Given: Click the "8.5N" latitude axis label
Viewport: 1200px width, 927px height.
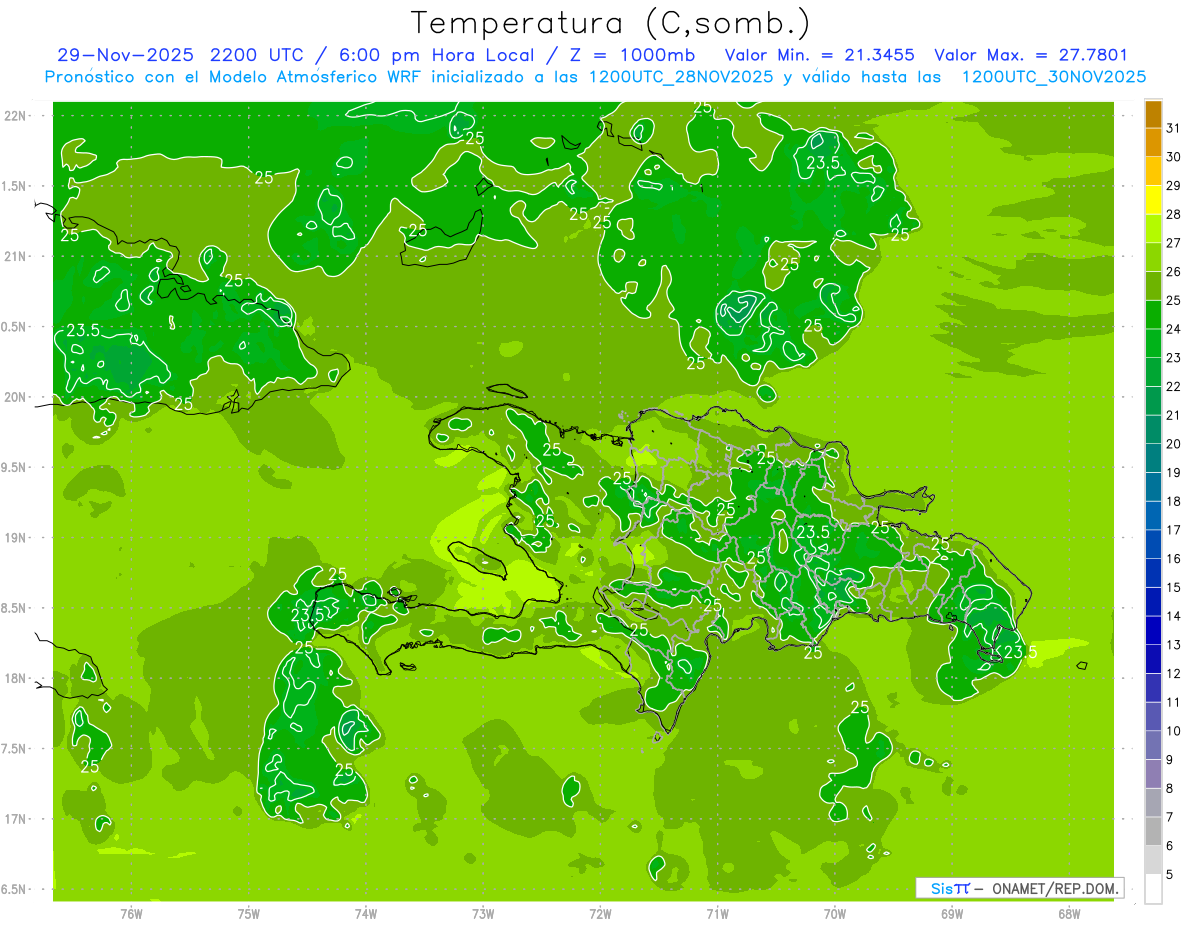Looking at the screenshot, I should coord(15,608).
